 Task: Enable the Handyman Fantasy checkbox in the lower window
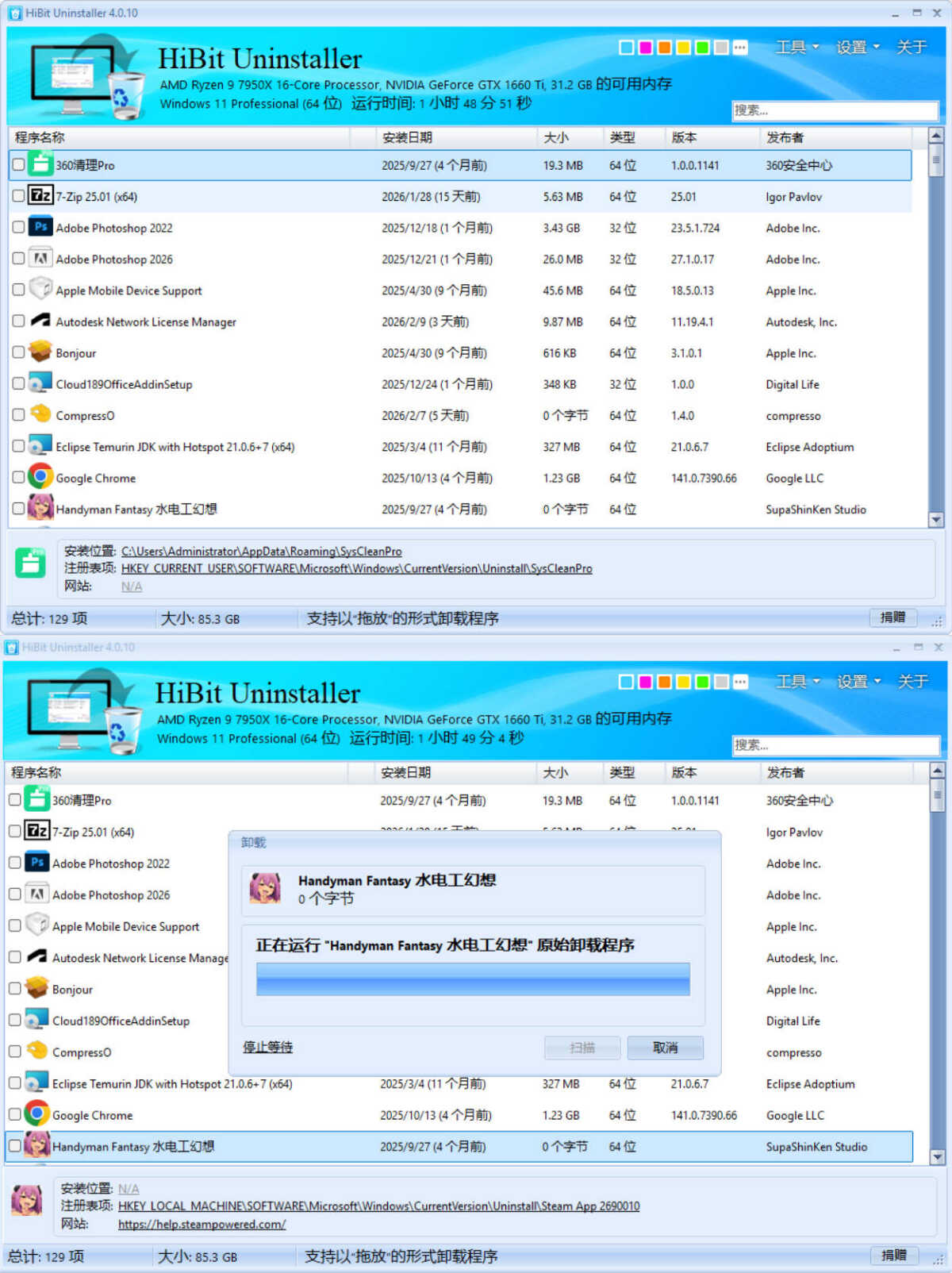[14, 1146]
